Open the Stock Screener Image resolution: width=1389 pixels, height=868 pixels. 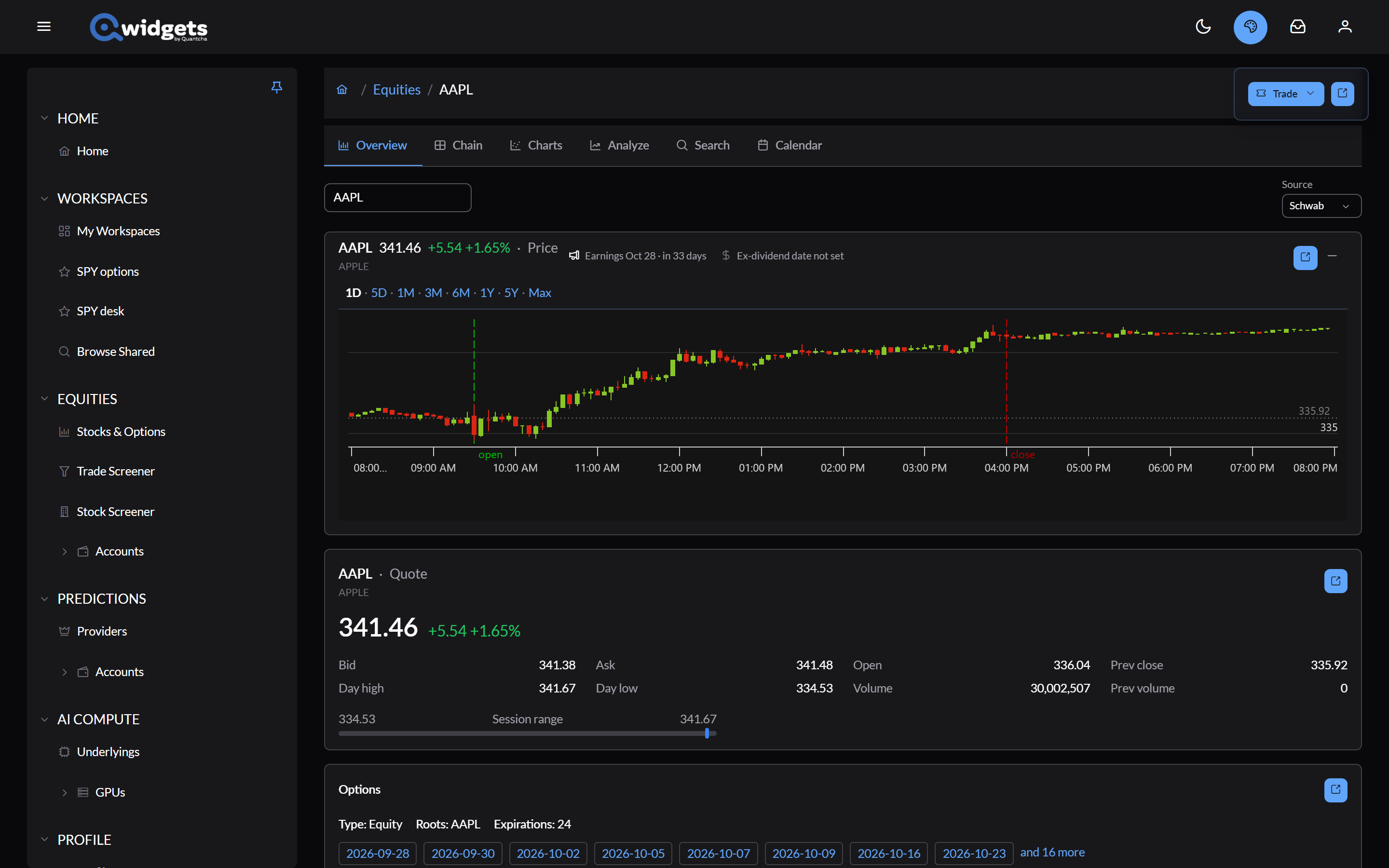point(115,512)
